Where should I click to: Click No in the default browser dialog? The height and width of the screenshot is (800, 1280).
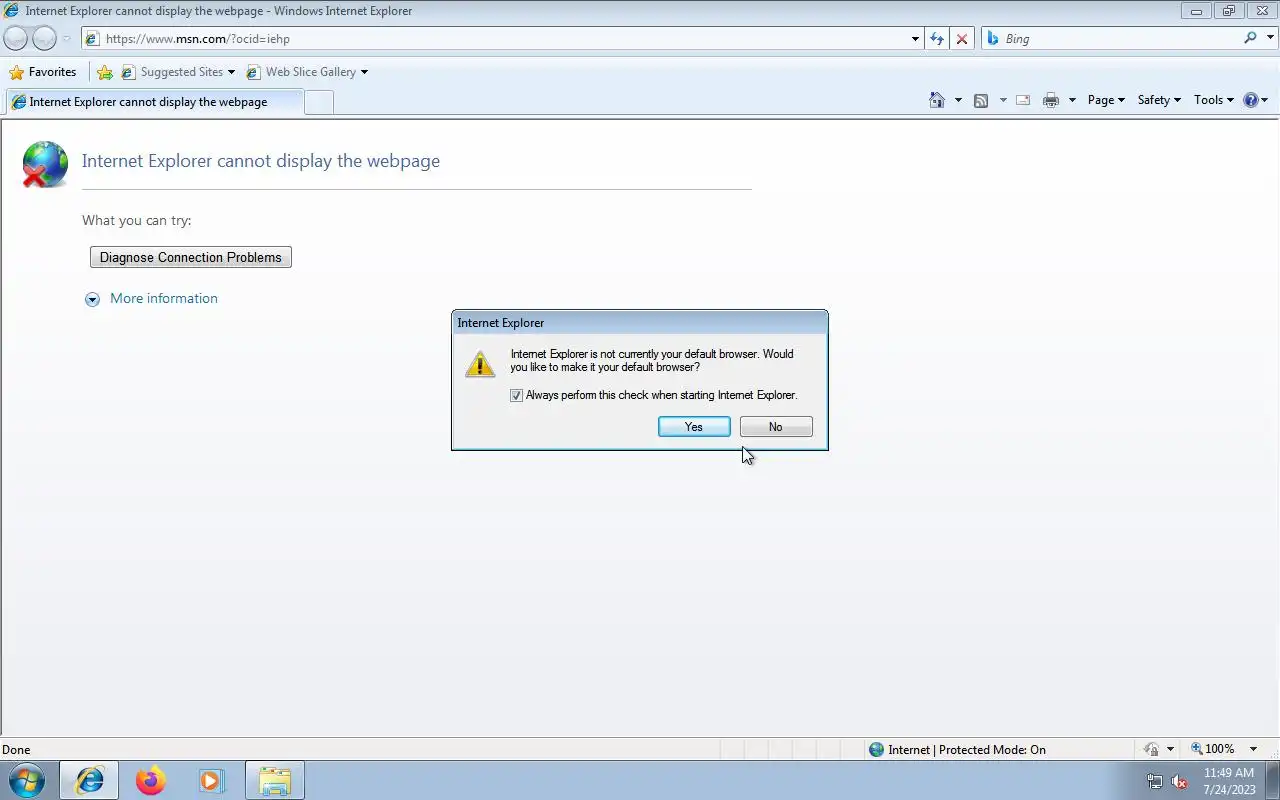776,427
